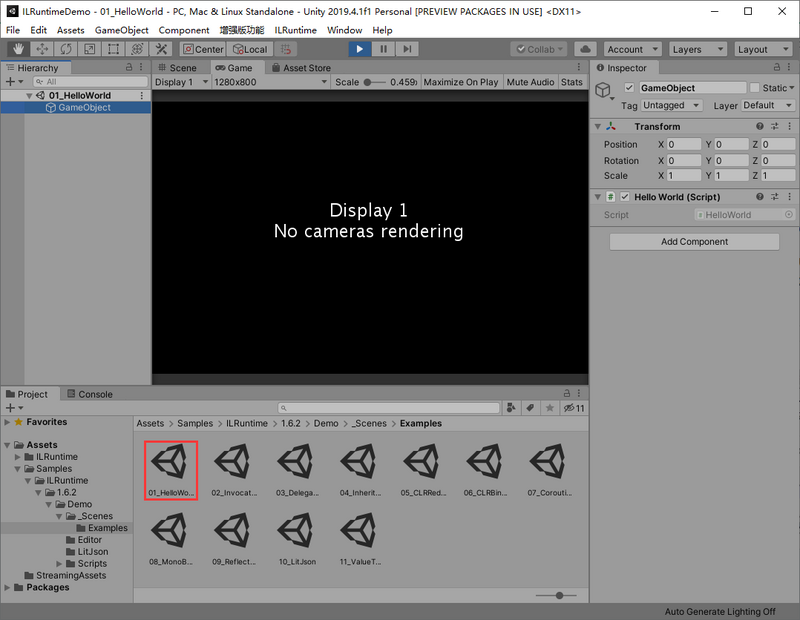Toggle Hello World script enabled checkbox

click(x=624, y=196)
